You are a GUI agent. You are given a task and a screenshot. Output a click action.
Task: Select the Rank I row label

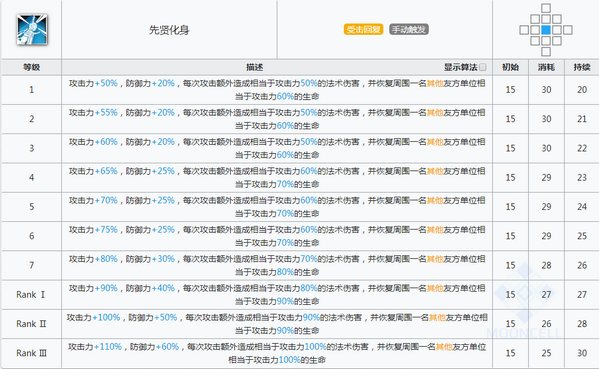pos(31,295)
